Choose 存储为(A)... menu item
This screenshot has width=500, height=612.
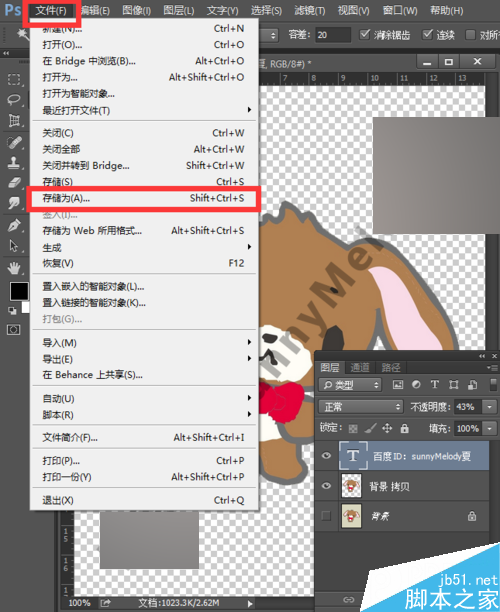coord(144,198)
